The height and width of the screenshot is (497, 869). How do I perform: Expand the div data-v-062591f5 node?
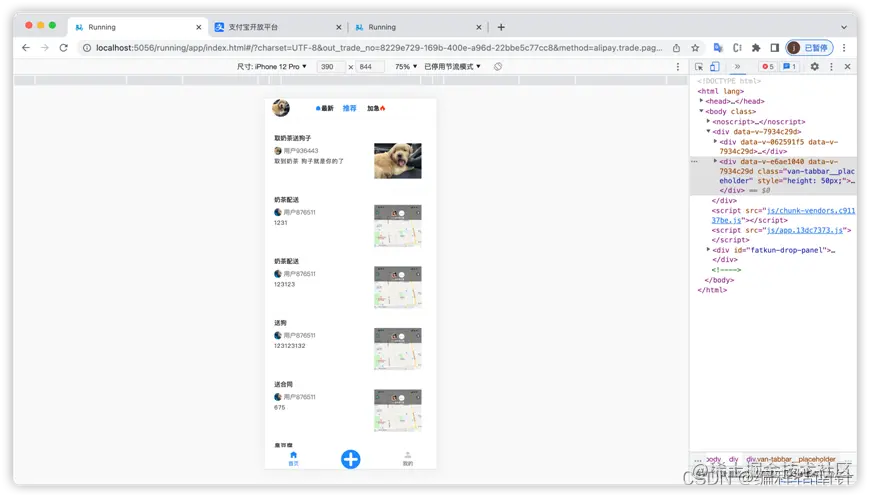715,141
